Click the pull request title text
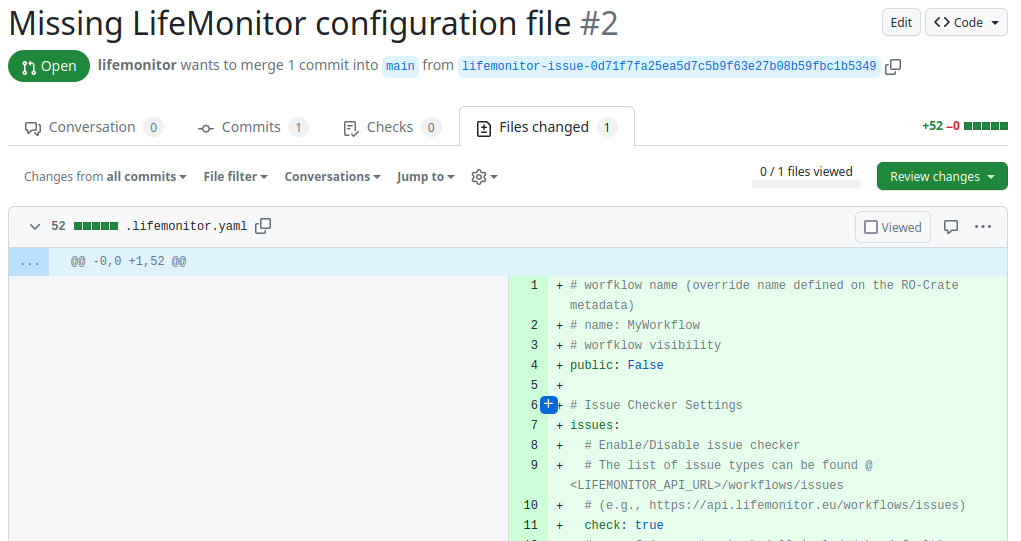Viewport: 1021px width, 541px height. point(290,24)
